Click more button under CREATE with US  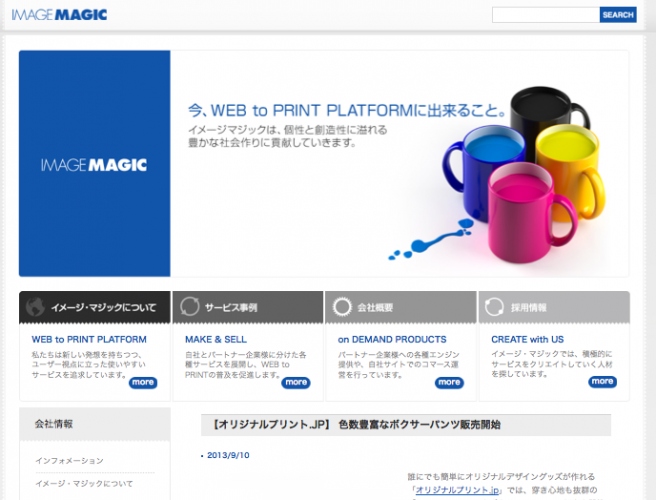602,382
